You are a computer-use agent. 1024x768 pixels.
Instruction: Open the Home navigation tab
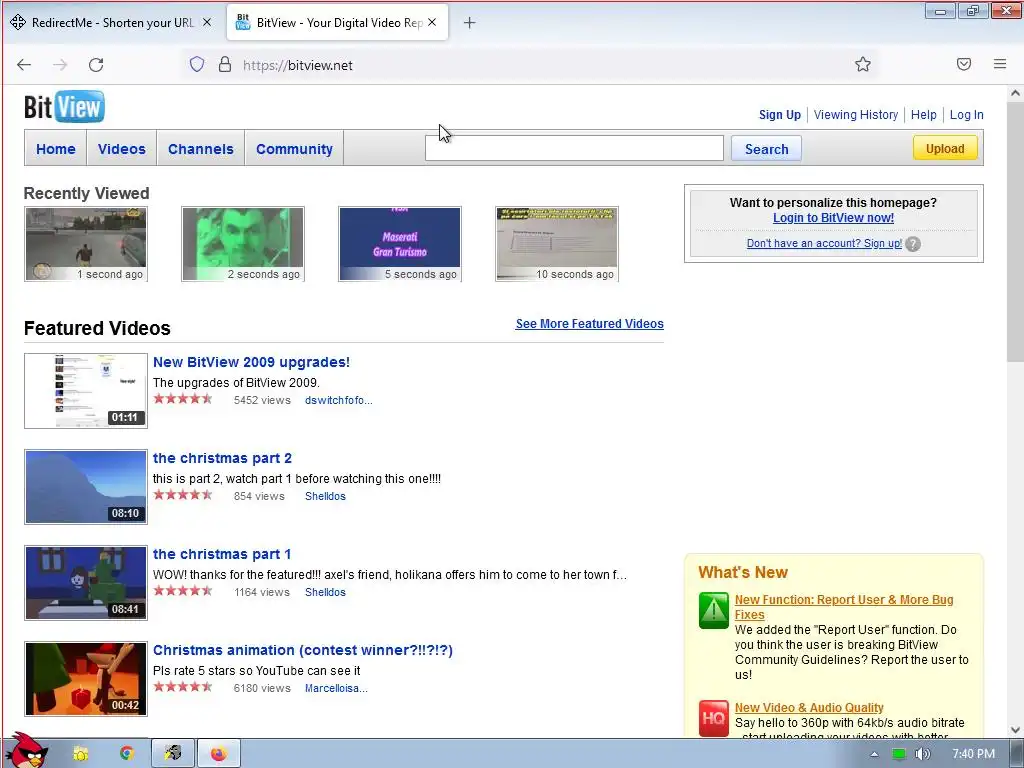pyautogui.click(x=56, y=149)
